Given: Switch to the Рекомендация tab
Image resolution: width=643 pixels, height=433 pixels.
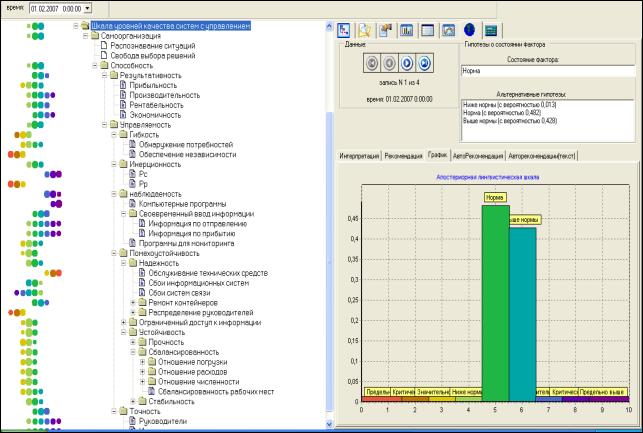Looking at the screenshot, I should click(x=403, y=156).
